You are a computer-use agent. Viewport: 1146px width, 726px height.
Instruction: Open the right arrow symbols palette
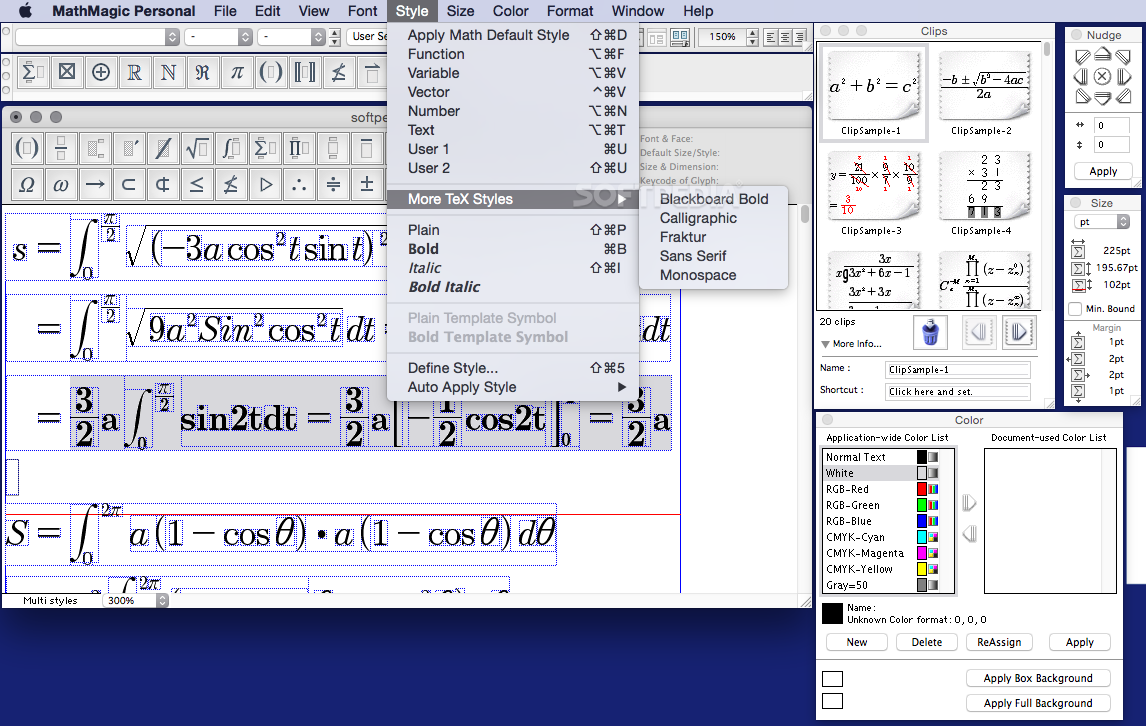tap(95, 184)
